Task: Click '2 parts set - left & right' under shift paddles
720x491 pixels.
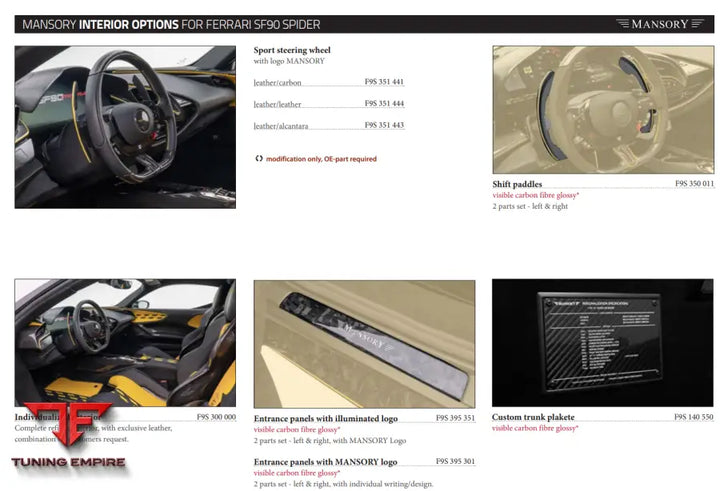Action: [530, 206]
